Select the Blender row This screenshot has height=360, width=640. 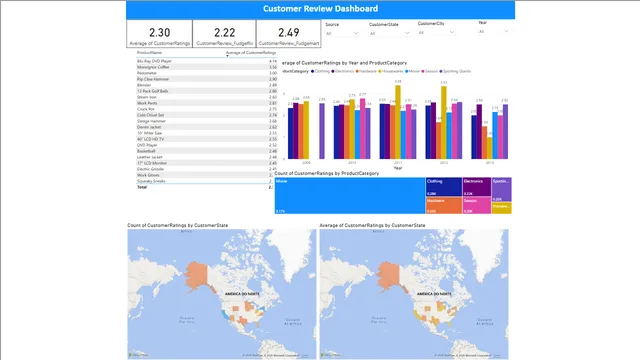pos(207,85)
